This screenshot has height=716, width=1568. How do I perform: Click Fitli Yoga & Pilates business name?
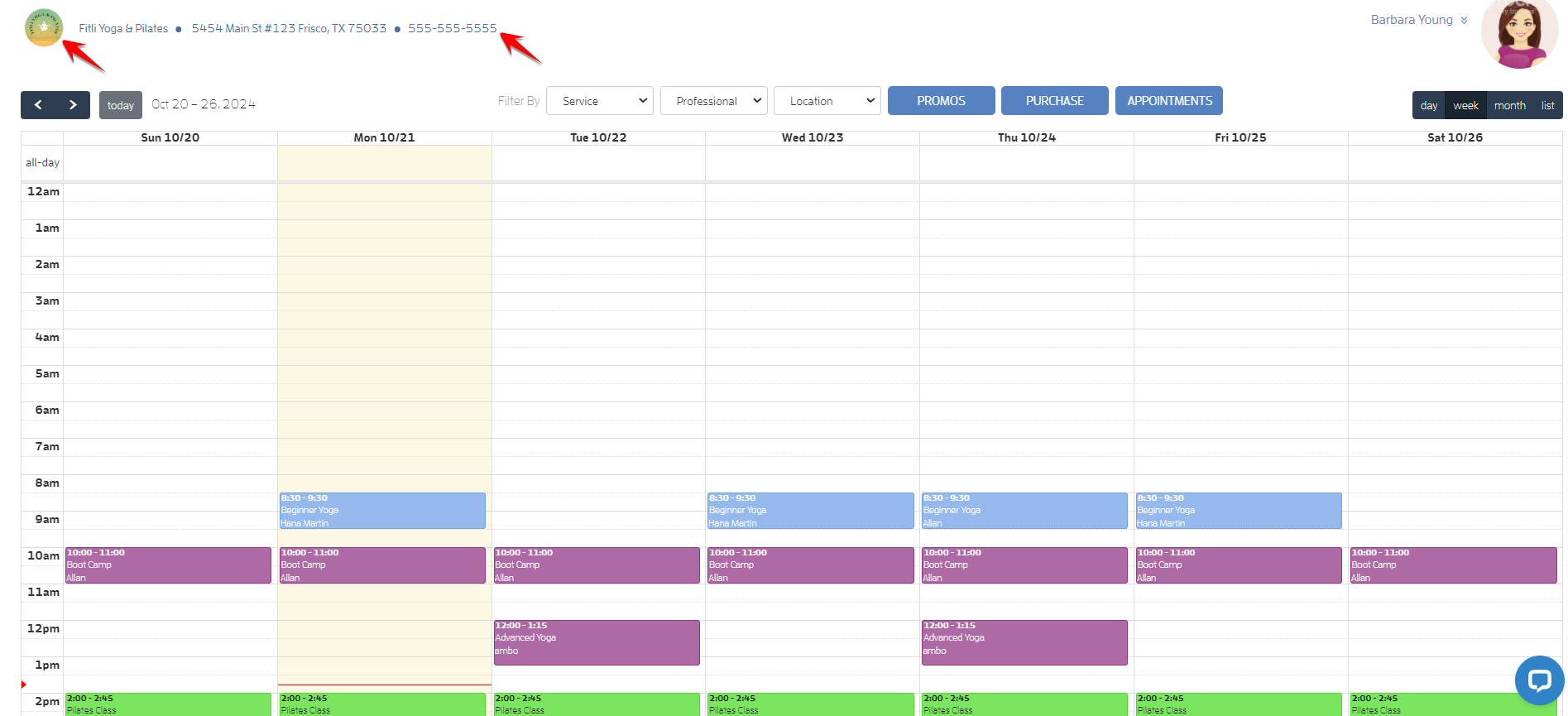[x=123, y=28]
